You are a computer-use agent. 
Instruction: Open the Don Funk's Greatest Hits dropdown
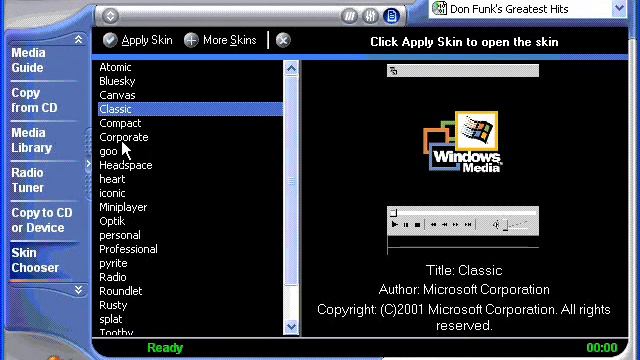[619, 8]
